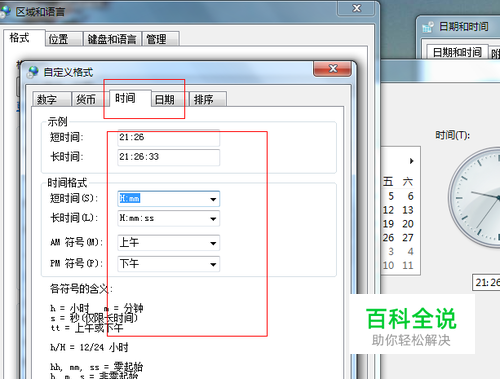
Task: Click the analog clock face
Action: pyautogui.click(x=474, y=197)
